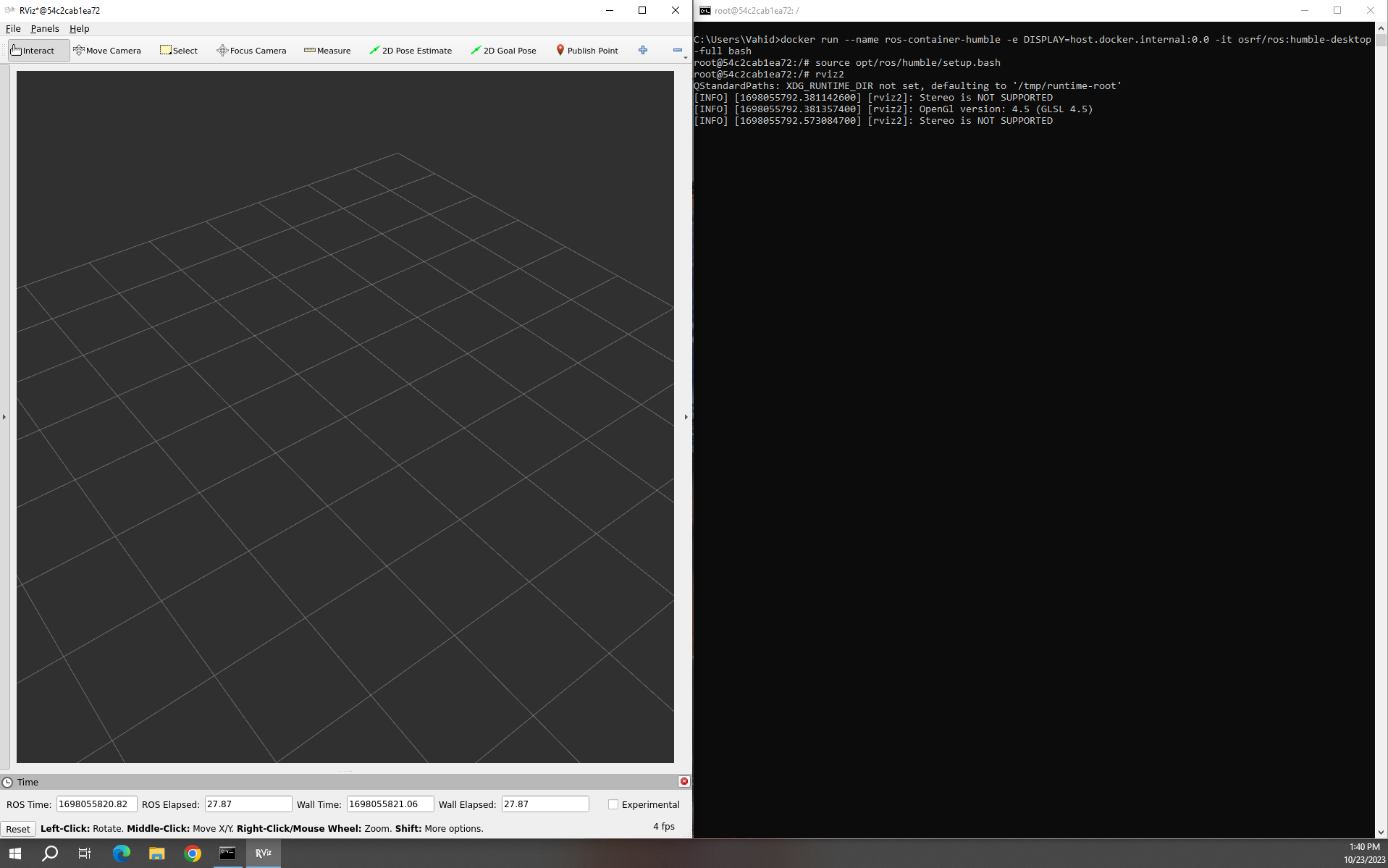
Task: Minimize the terminal window
Action: [x=1305, y=10]
